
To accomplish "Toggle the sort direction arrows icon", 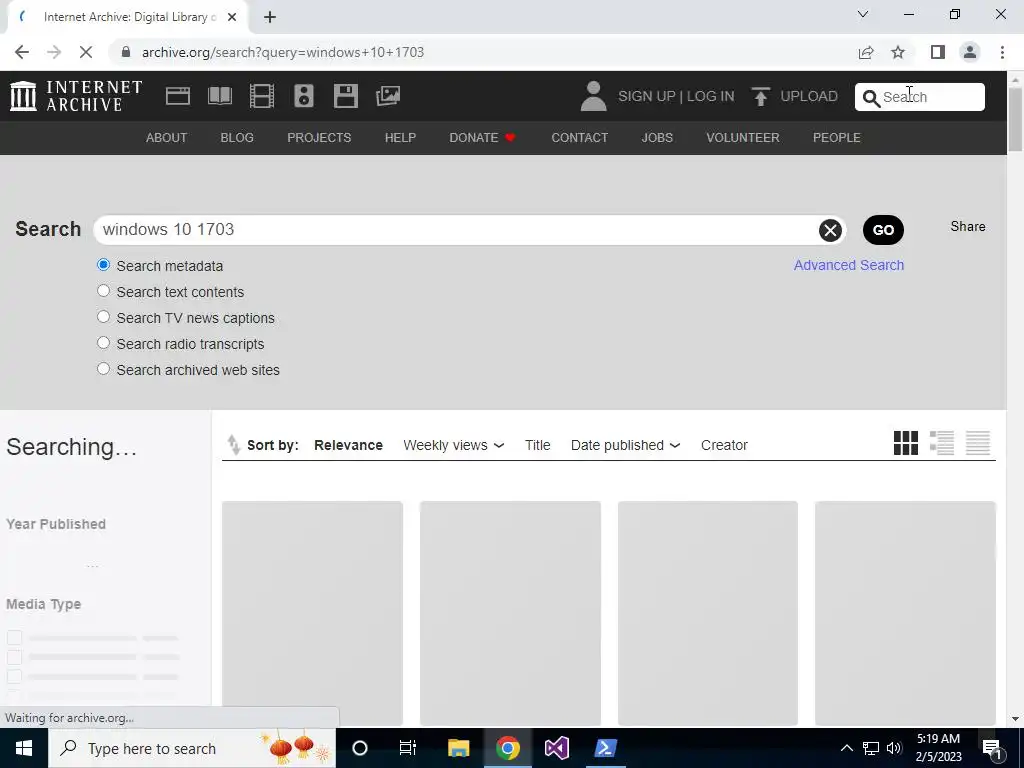I will [x=233, y=445].
